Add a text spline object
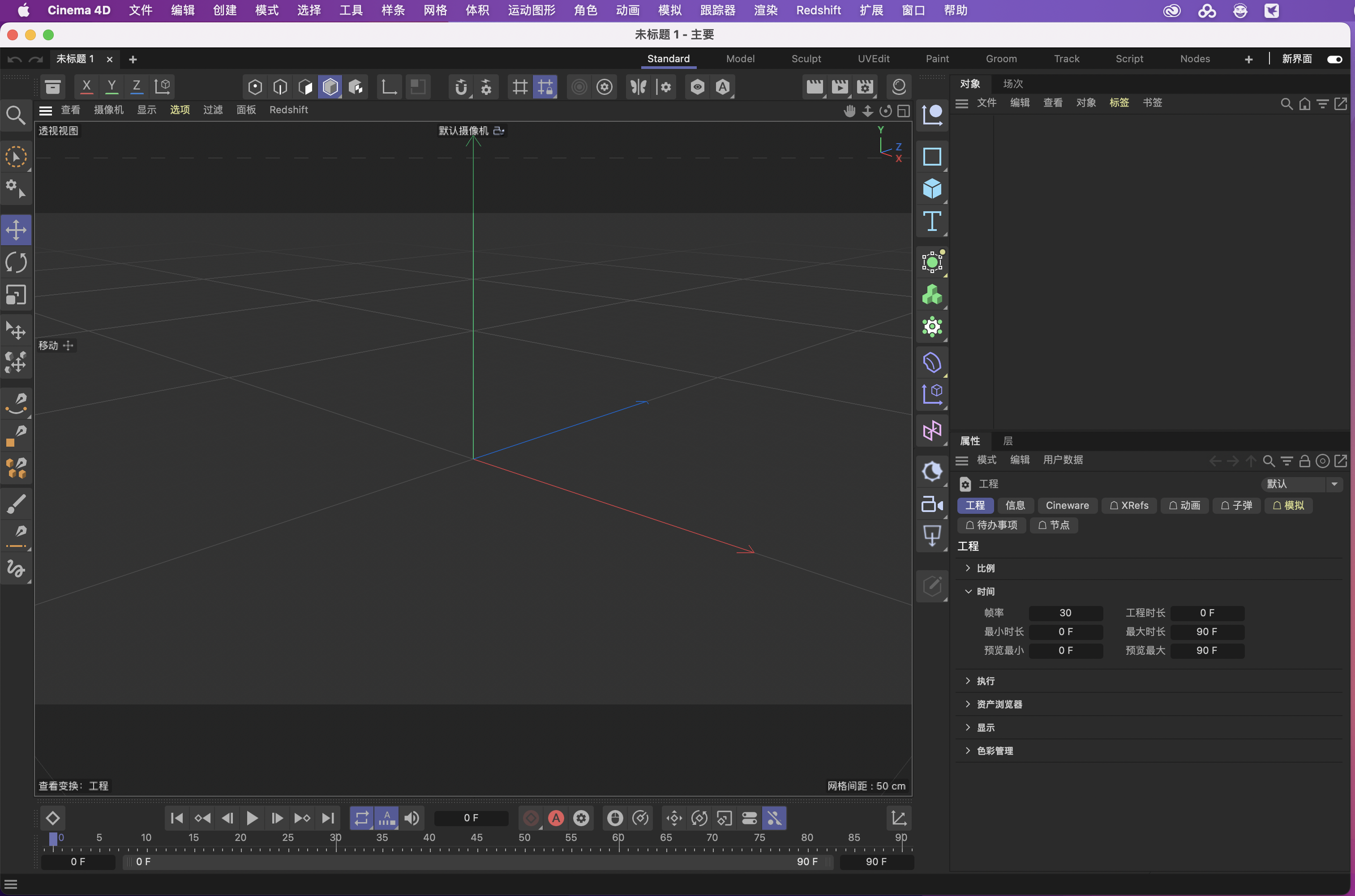The image size is (1355, 896). click(932, 221)
